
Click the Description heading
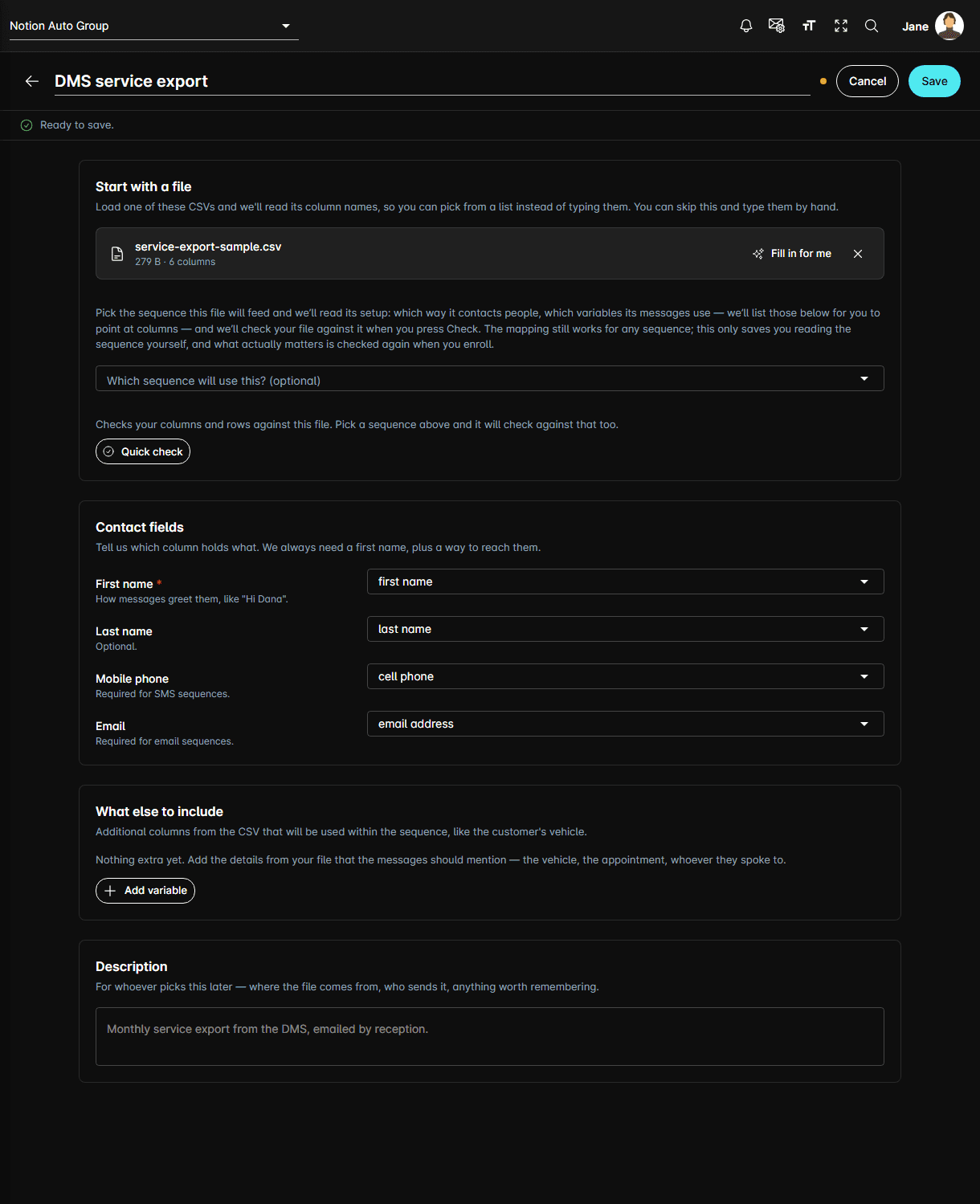point(132,966)
